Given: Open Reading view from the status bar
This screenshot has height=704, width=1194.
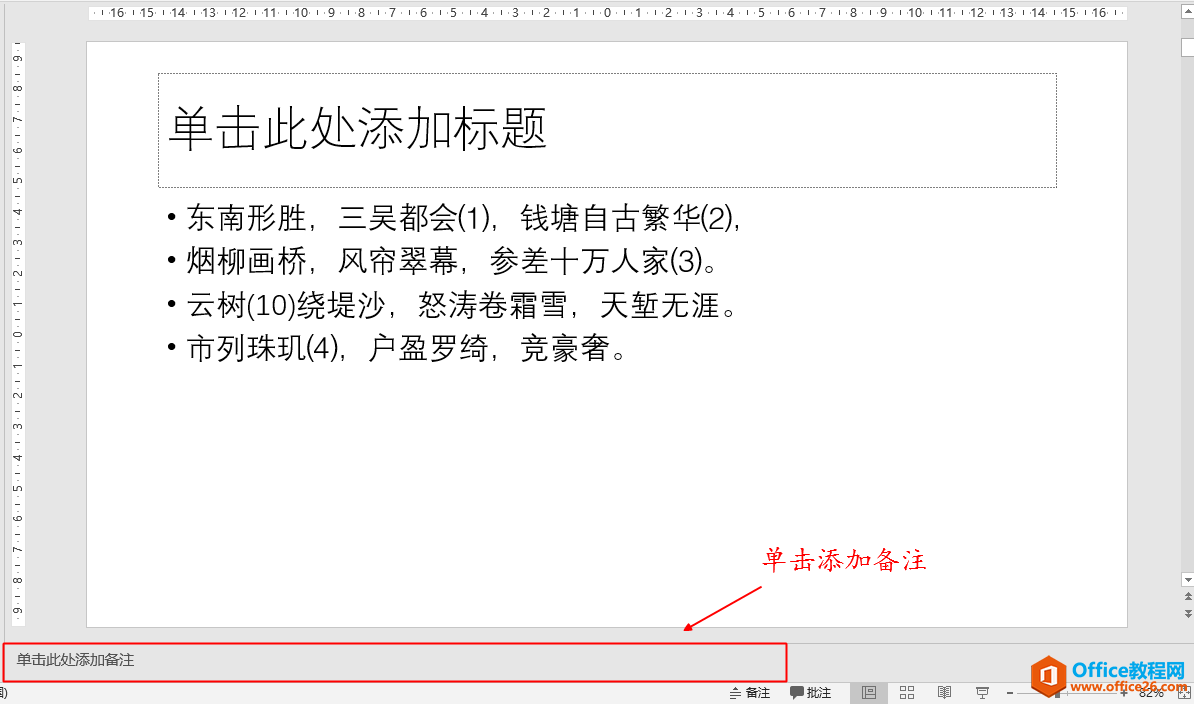Looking at the screenshot, I should click(x=944, y=693).
